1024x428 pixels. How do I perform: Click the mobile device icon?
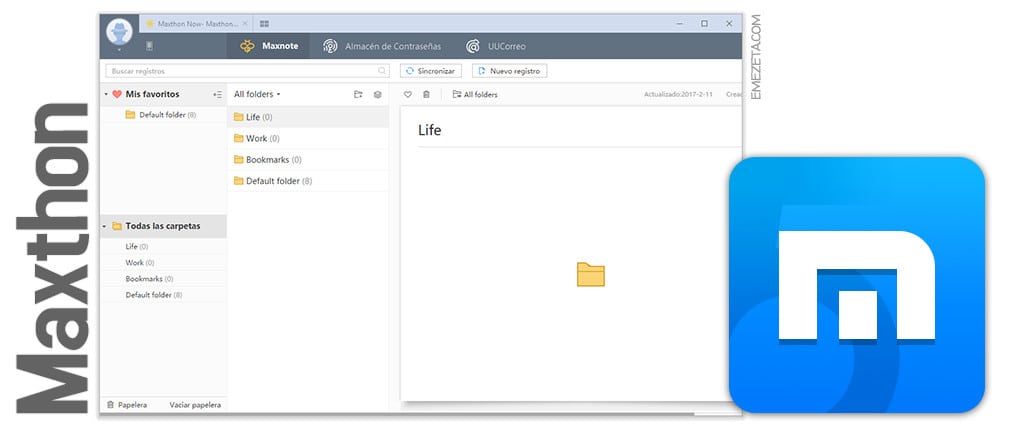[x=149, y=46]
